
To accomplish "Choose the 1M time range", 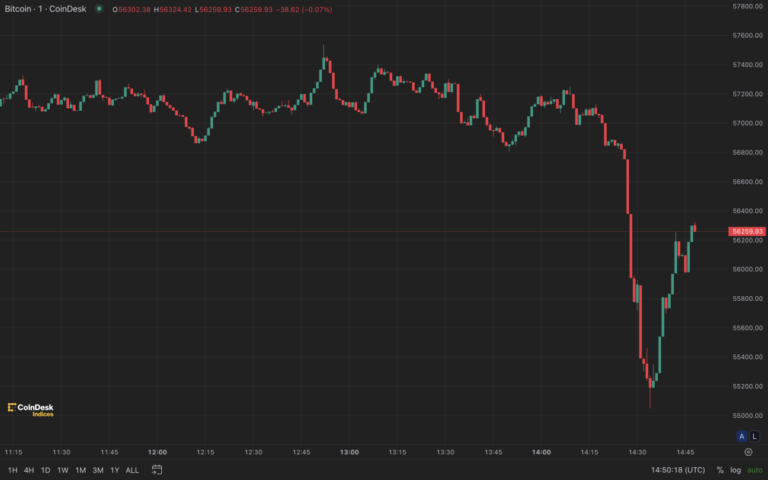I will [80, 469].
